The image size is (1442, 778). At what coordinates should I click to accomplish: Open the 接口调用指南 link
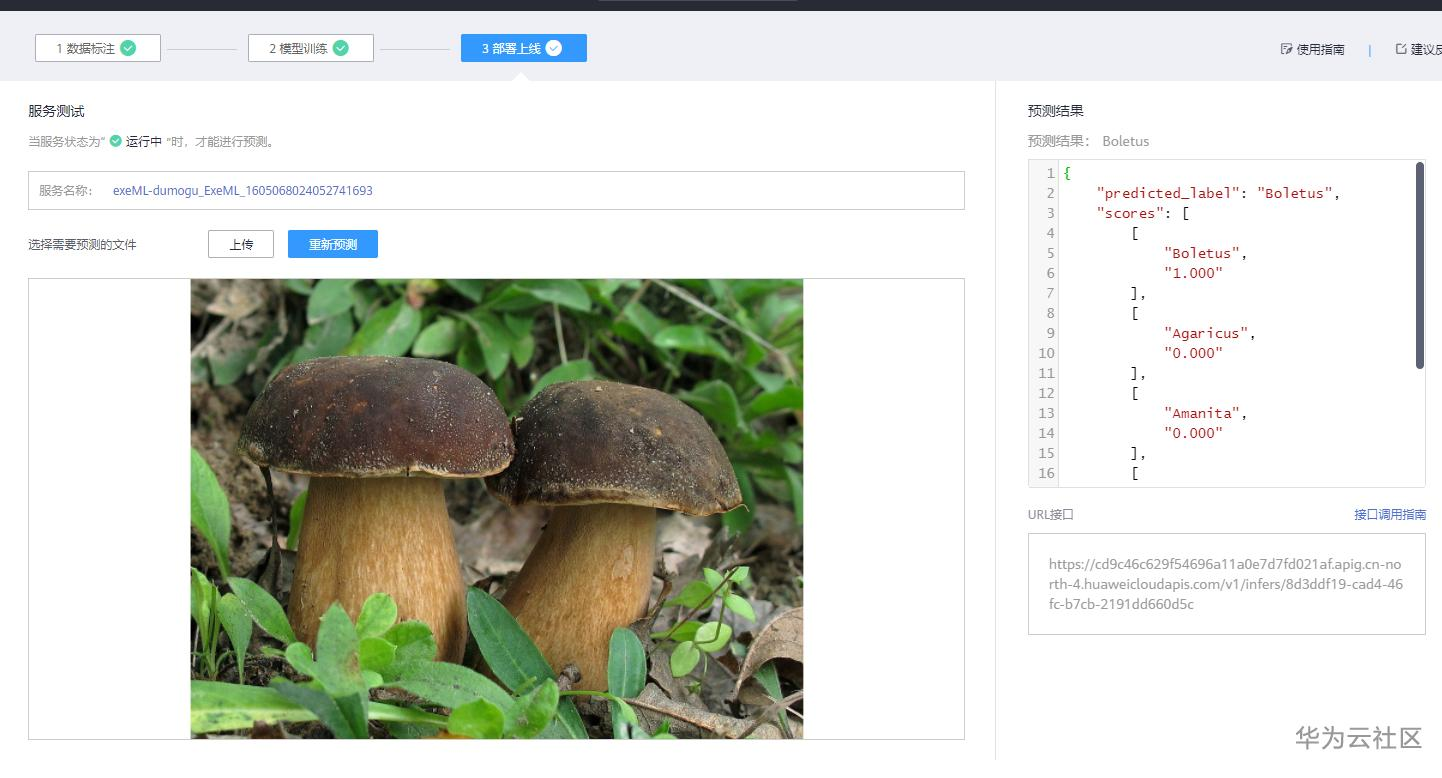(1390, 514)
